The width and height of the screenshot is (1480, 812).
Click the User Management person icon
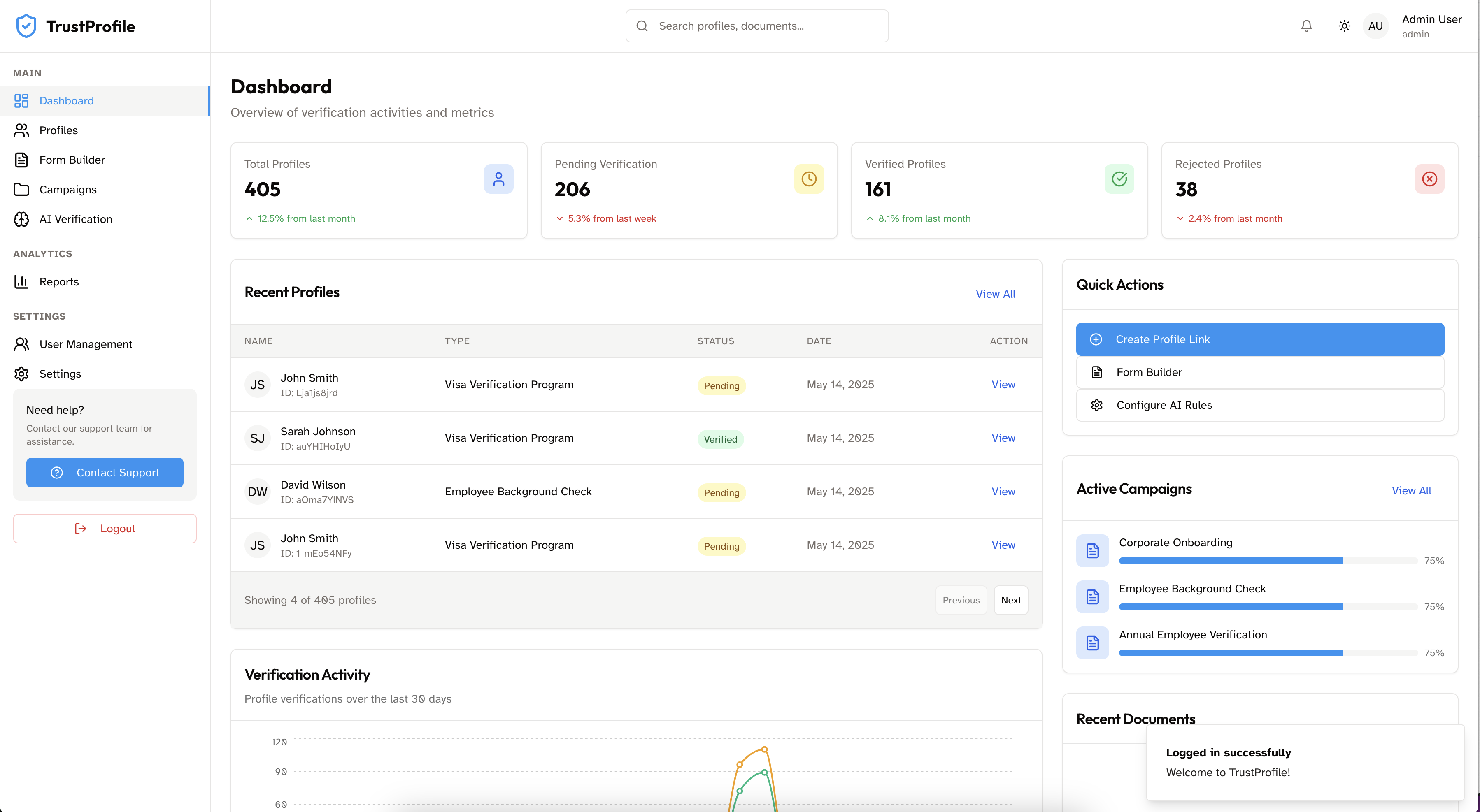pyautogui.click(x=21, y=344)
